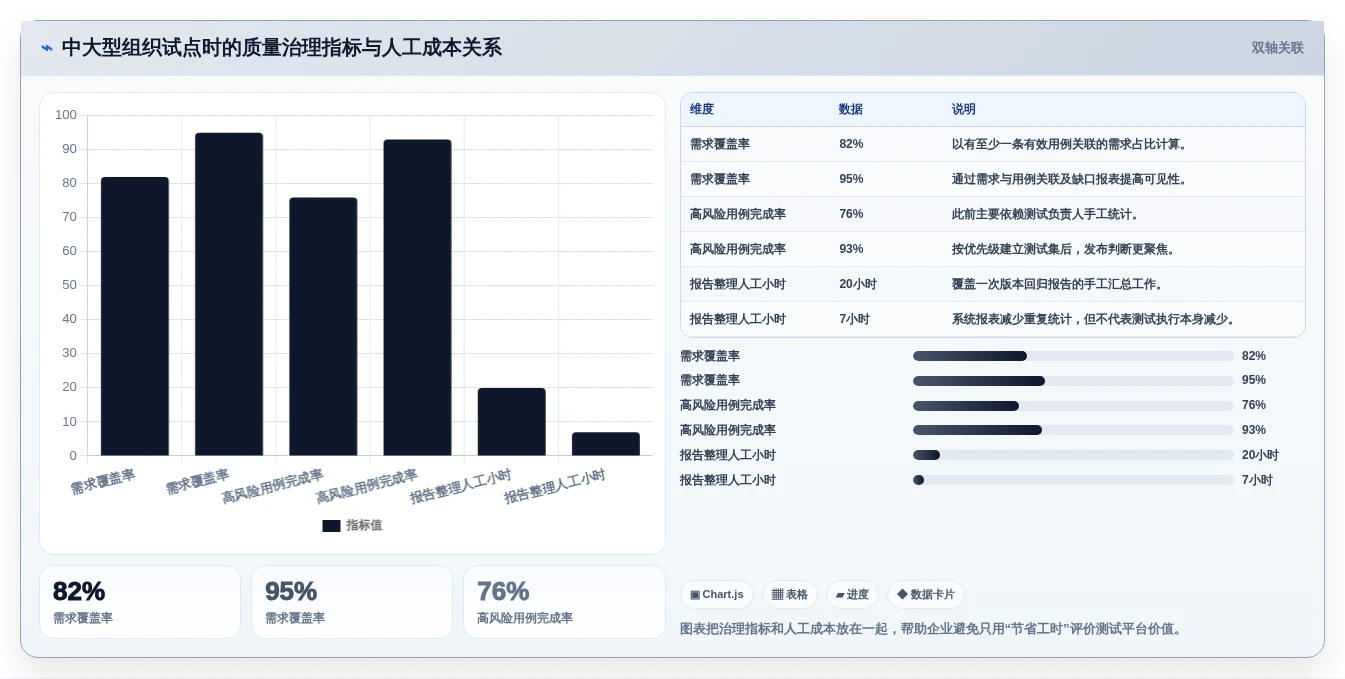Screen dimensions: 1345x679
Task: Click the 7小时 cell in the table
Action: coord(855,320)
